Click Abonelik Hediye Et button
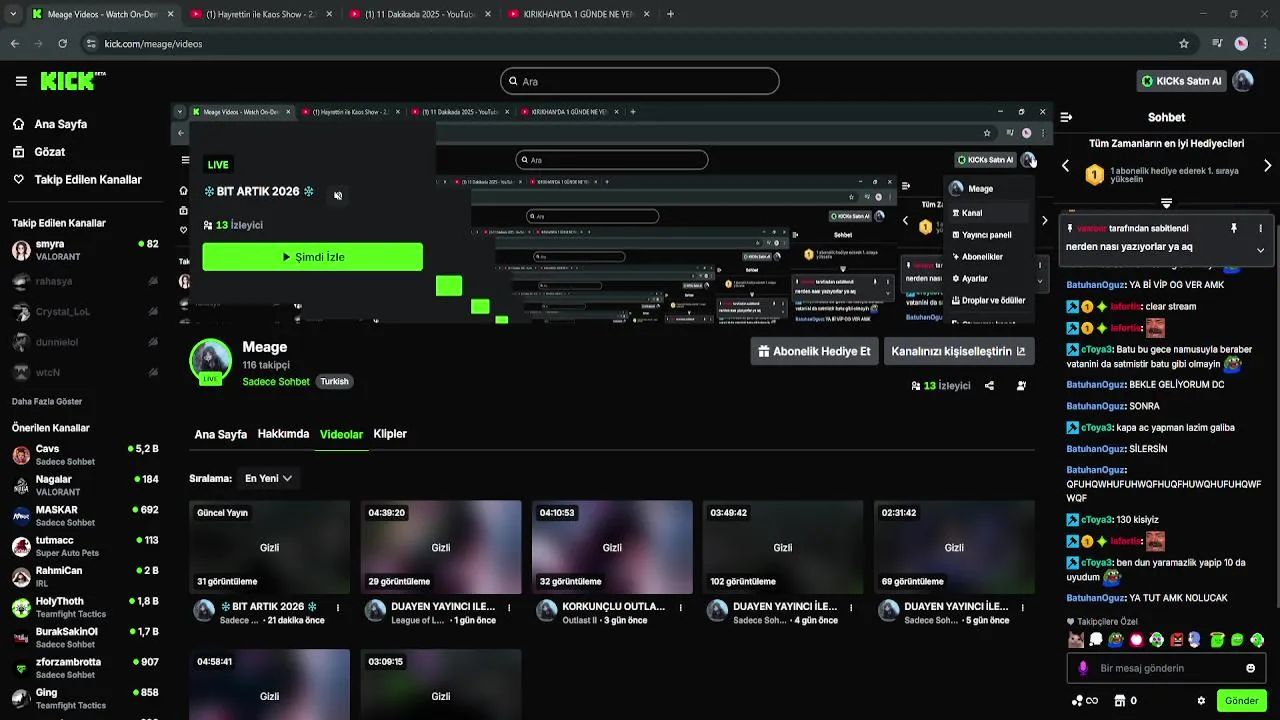The image size is (1280, 720). click(814, 351)
